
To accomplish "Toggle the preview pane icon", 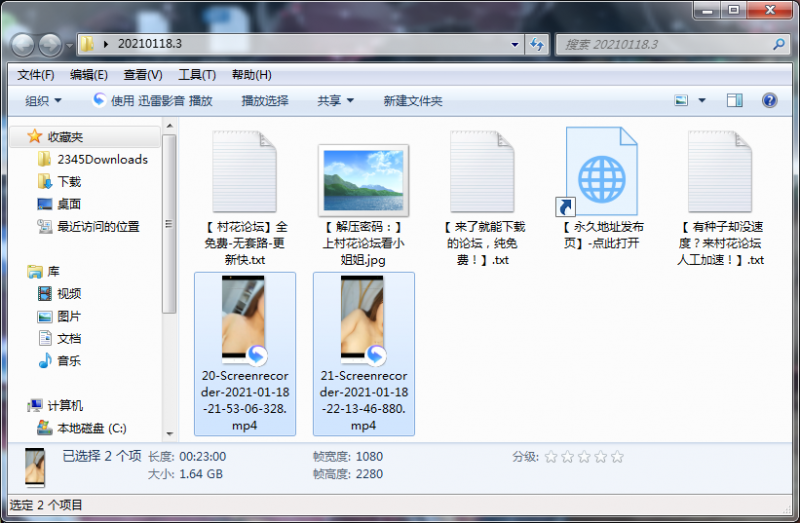I will click(734, 100).
